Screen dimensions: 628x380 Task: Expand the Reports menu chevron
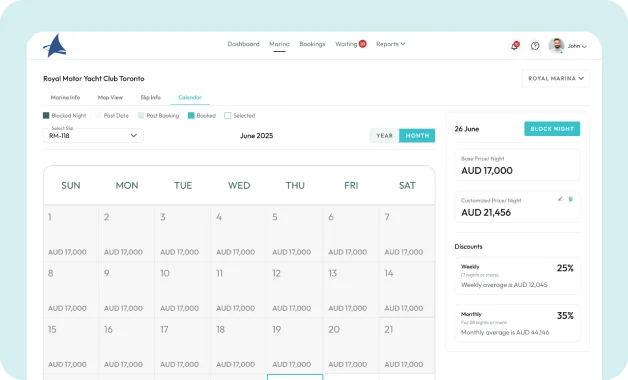pyautogui.click(x=403, y=44)
